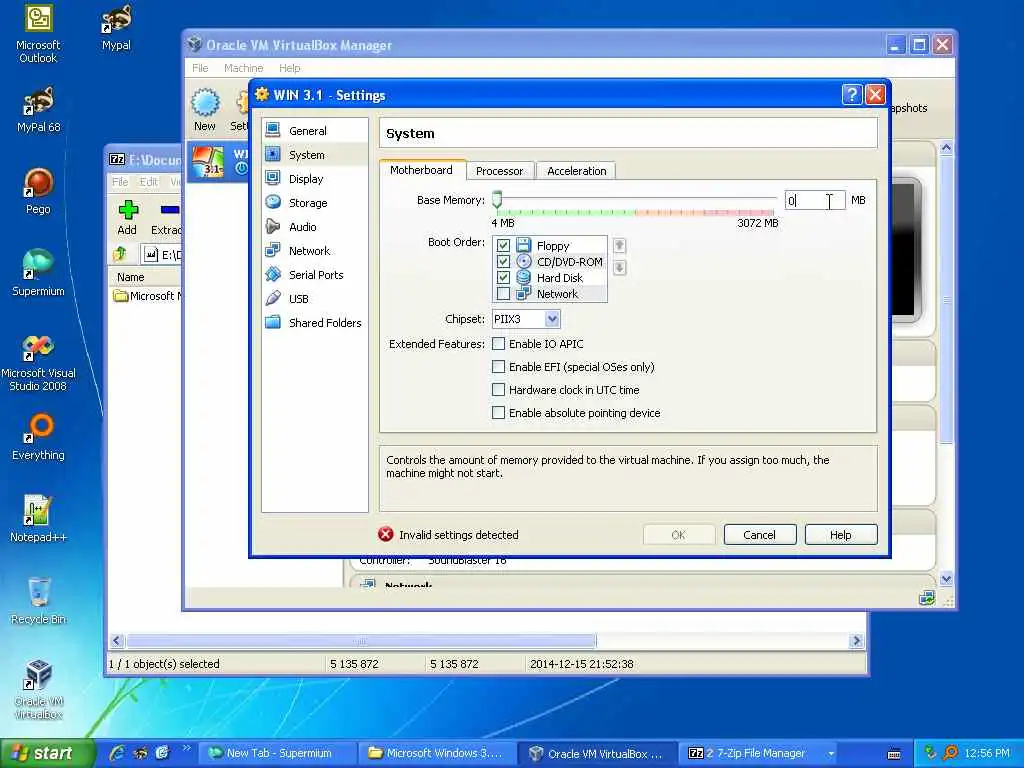Move boot item up arrow
Image resolution: width=1024 pixels, height=768 pixels.
(x=619, y=246)
